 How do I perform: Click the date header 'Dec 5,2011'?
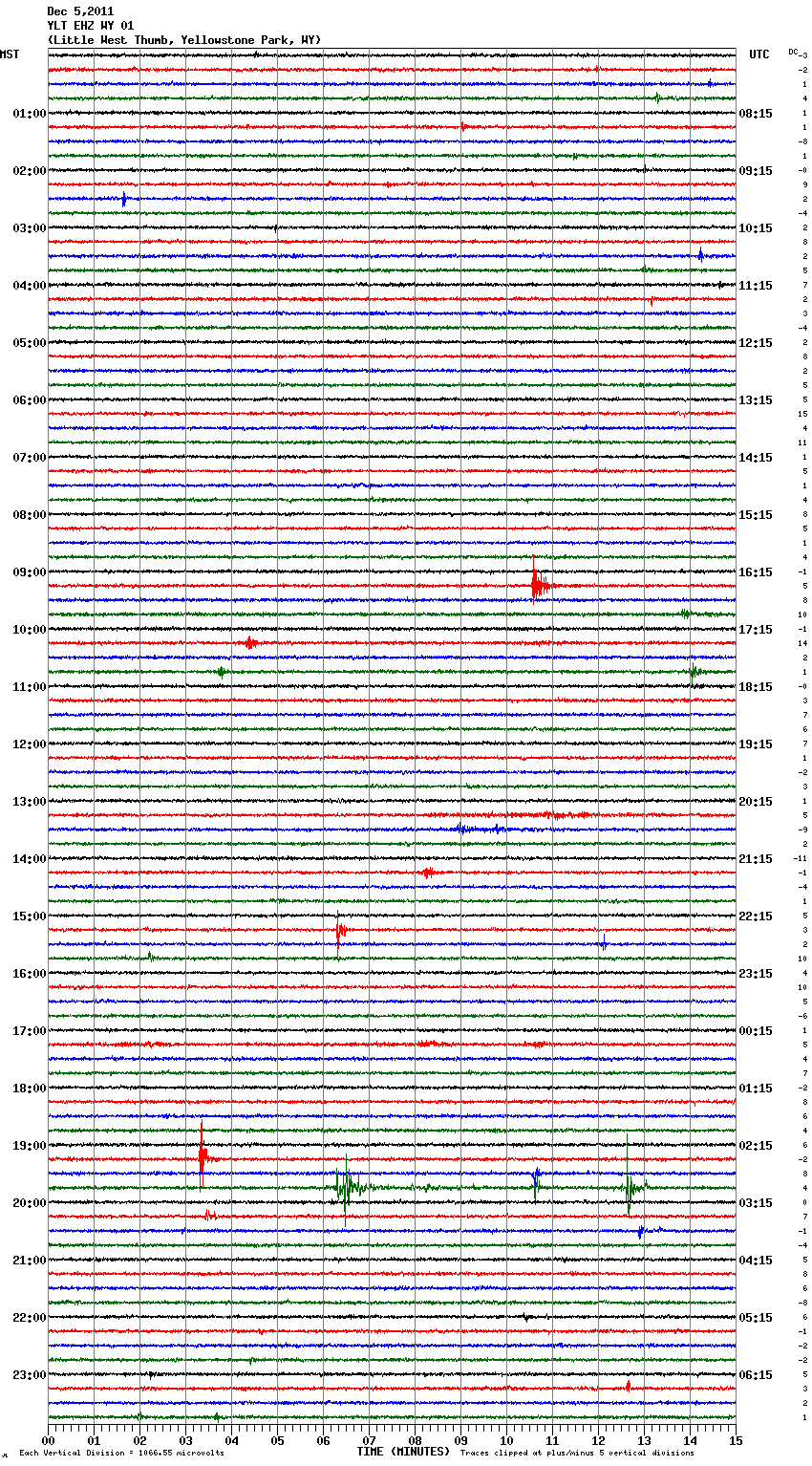(80, 11)
